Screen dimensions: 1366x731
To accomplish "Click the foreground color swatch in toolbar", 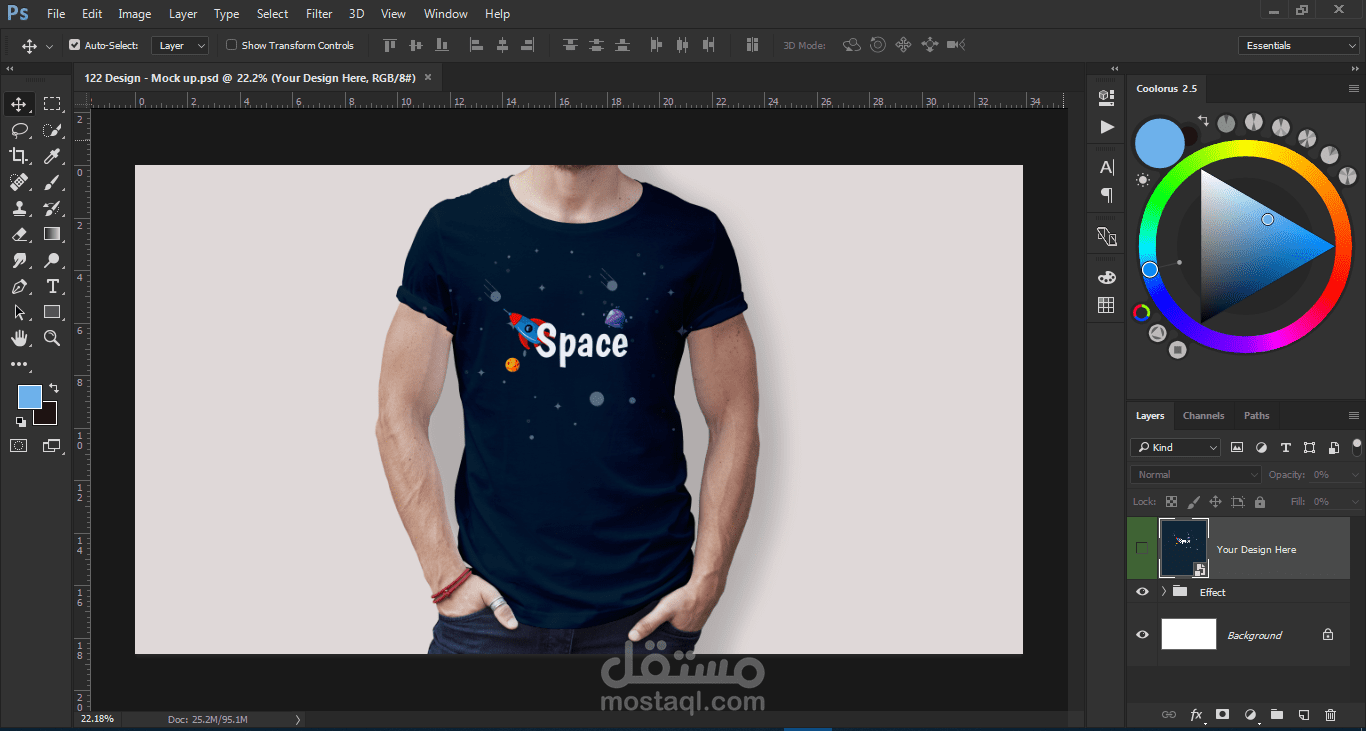I will 29,396.
